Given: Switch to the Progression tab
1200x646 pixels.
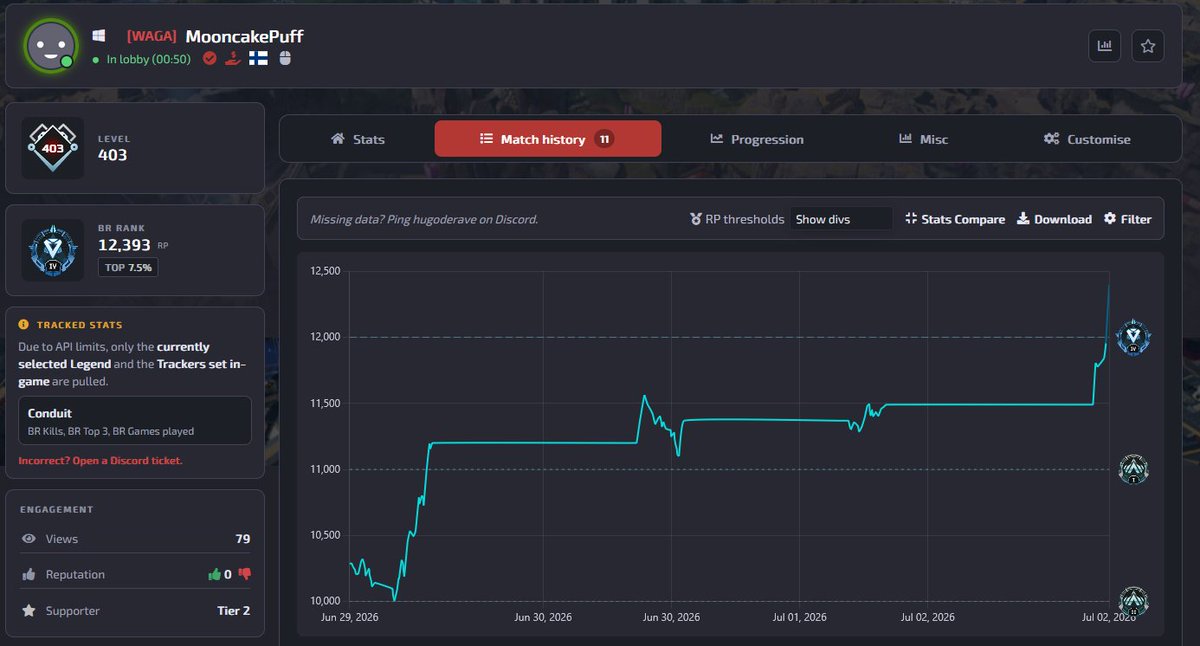Looking at the screenshot, I should [757, 139].
